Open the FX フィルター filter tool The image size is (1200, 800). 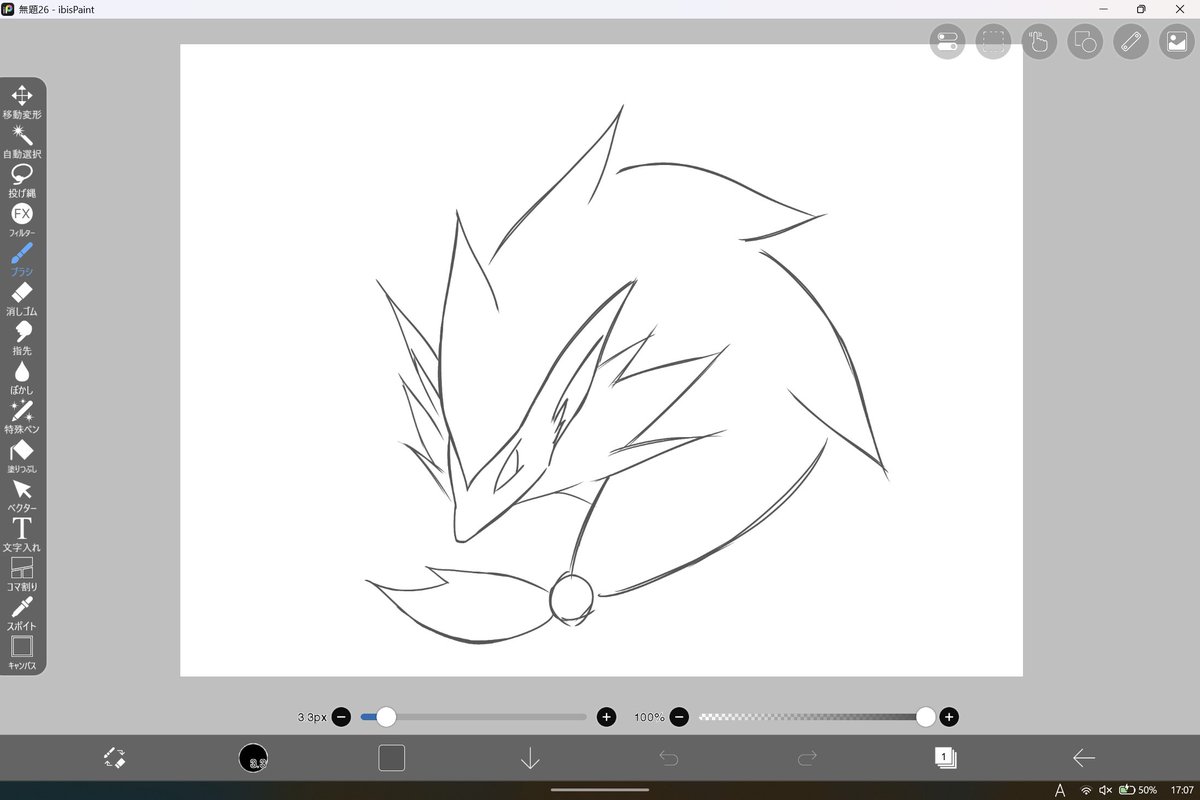[22, 220]
